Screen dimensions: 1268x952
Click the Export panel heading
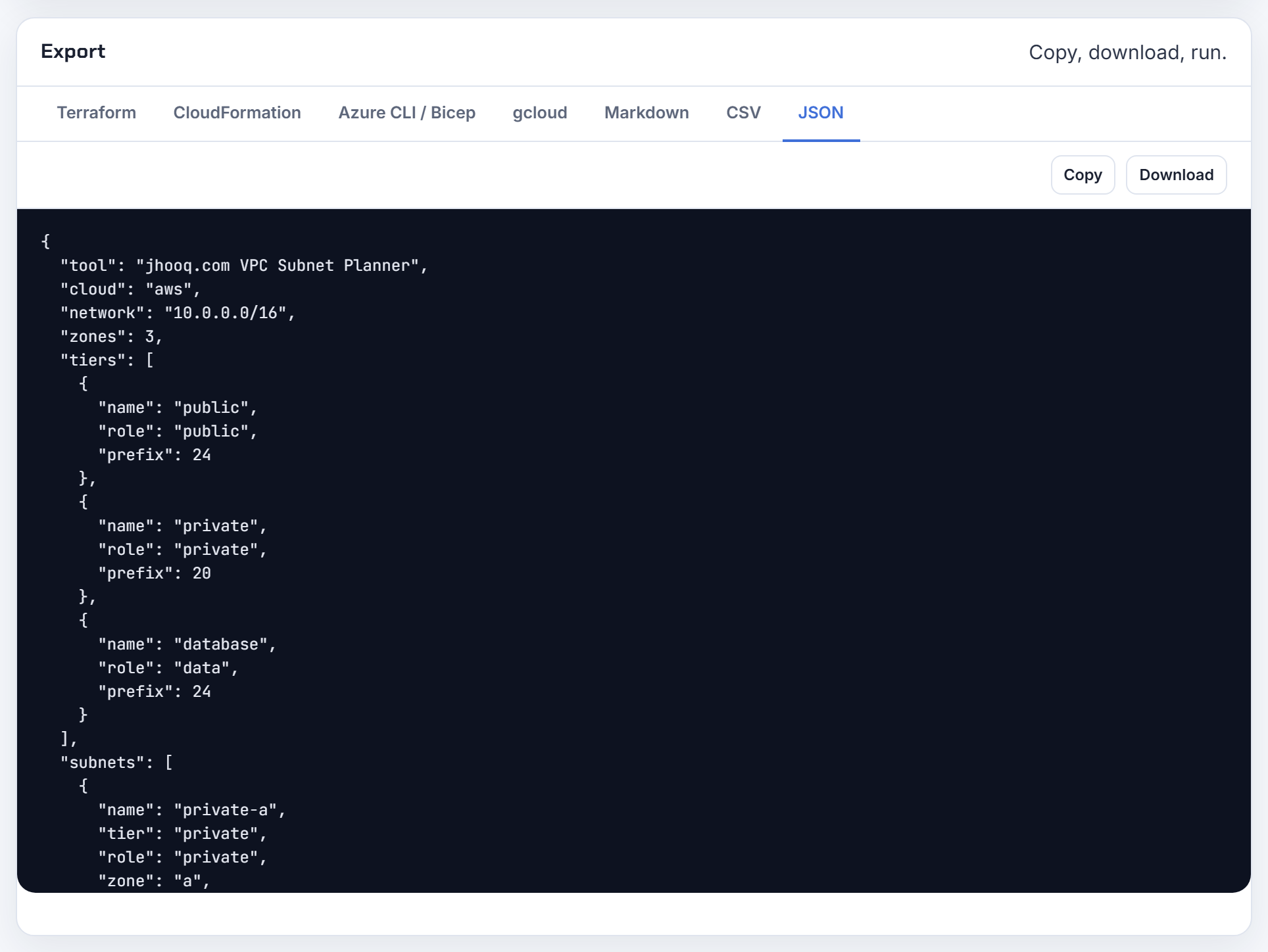coord(73,51)
